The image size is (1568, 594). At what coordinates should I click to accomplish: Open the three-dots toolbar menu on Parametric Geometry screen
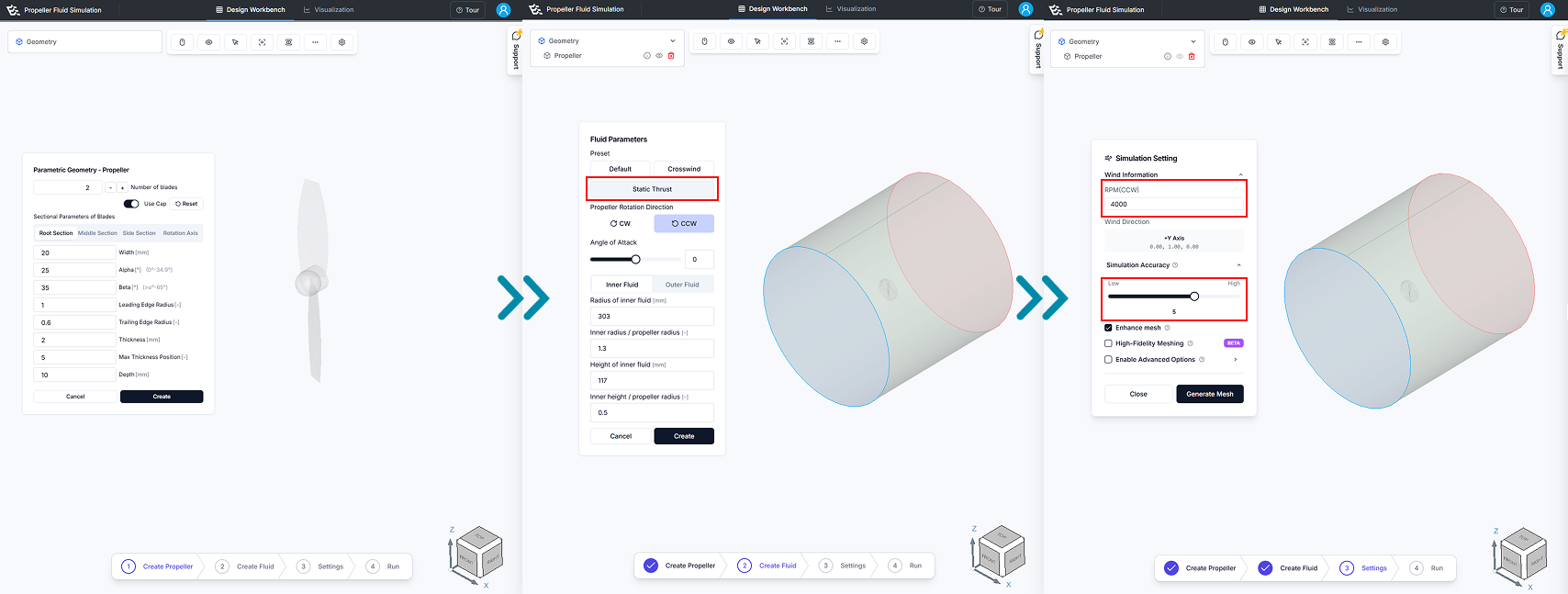pos(315,42)
